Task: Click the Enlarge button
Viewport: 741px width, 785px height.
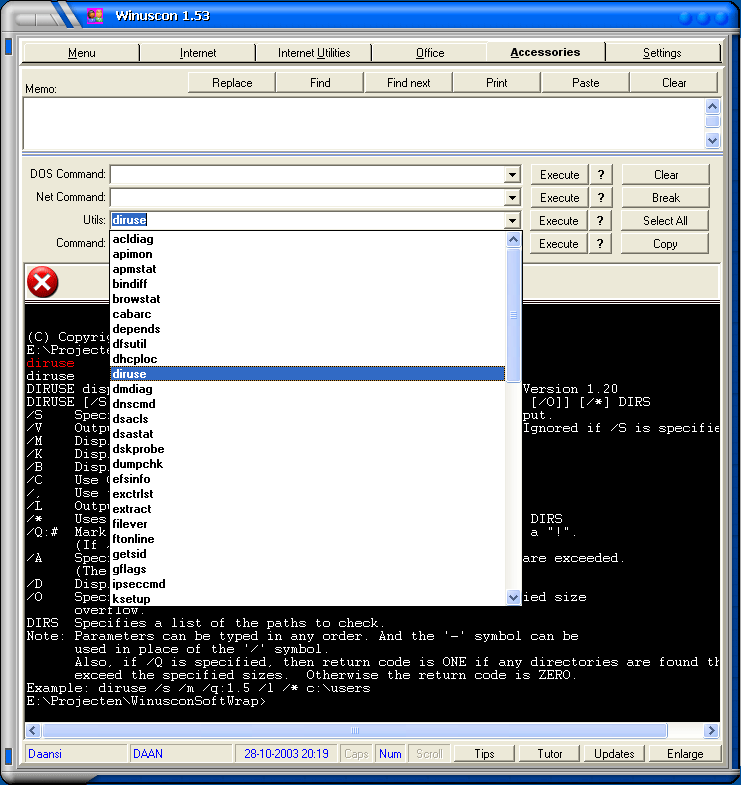Action: point(685,753)
